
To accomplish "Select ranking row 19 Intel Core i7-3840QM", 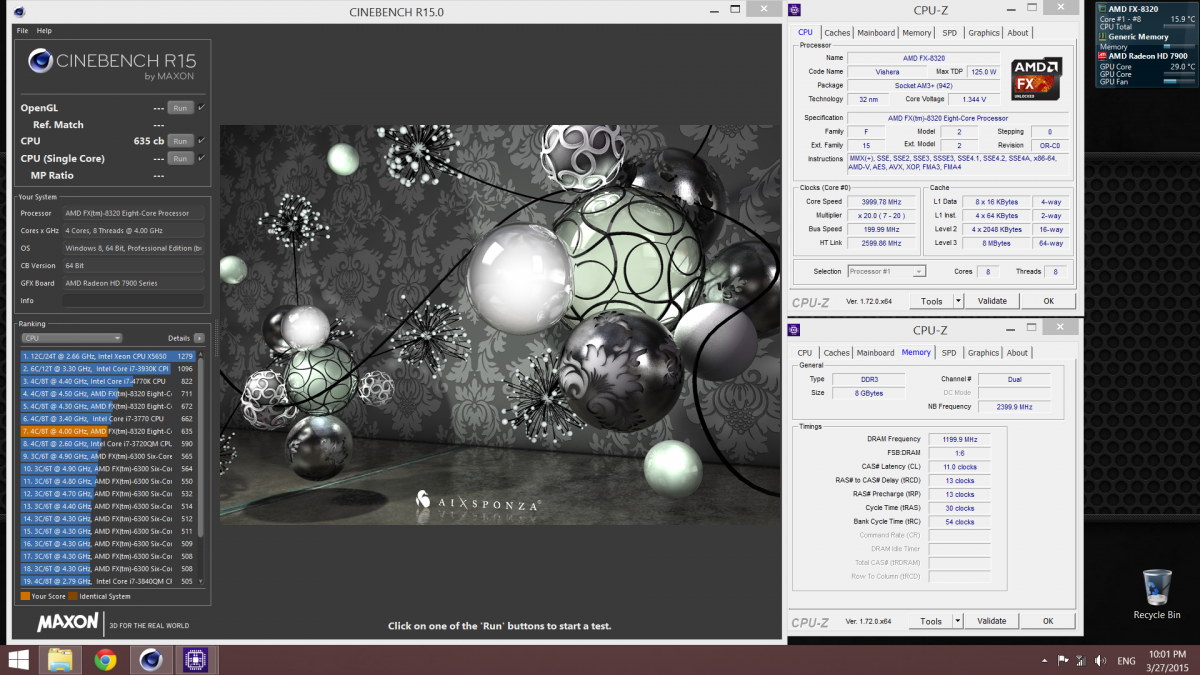I will pos(108,580).
